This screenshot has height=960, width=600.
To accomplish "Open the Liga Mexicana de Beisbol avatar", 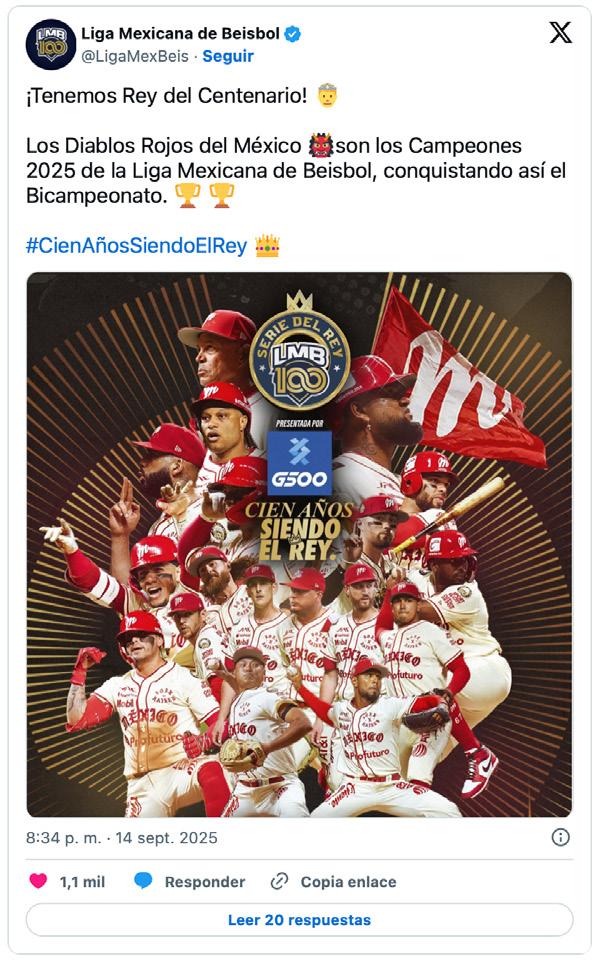I will pyautogui.click(x=50, y=44).
